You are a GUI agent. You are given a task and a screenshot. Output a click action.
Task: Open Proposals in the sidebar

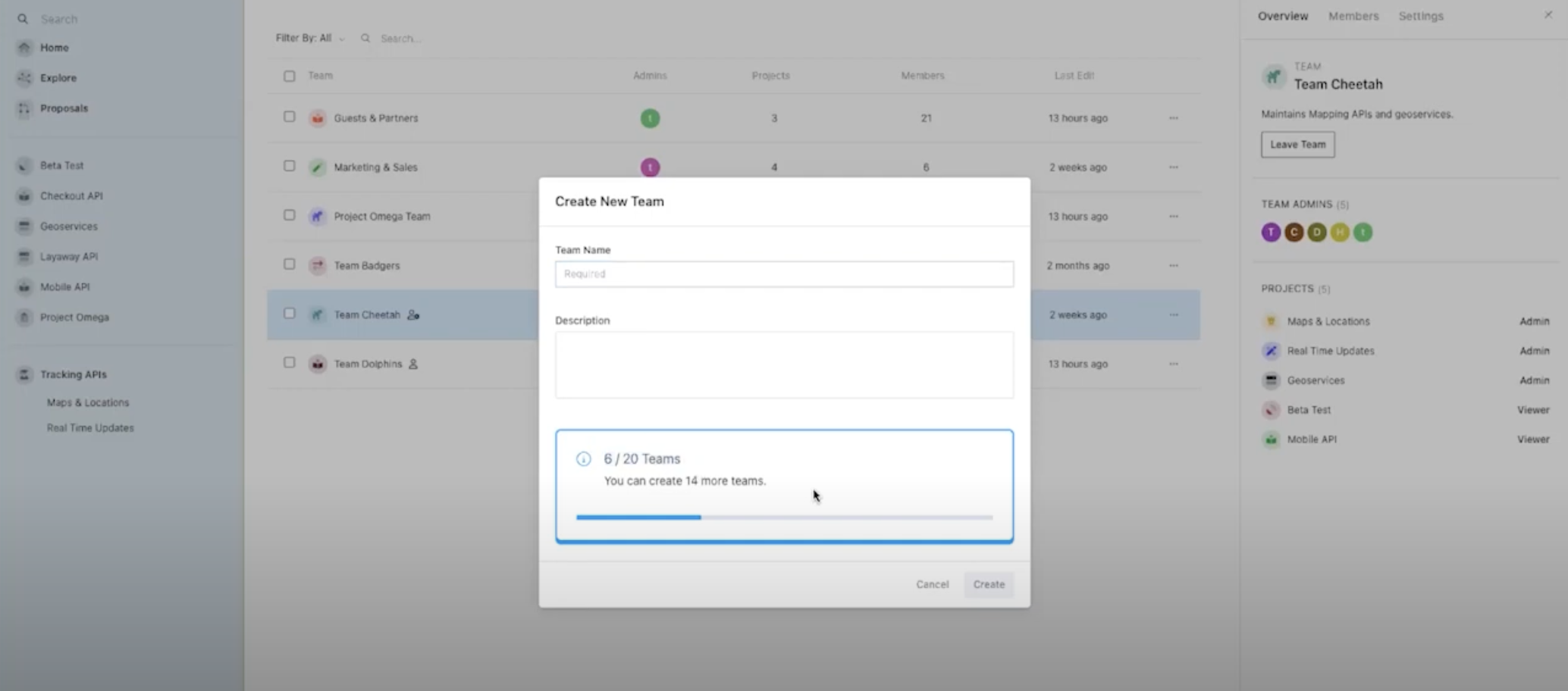64,108
